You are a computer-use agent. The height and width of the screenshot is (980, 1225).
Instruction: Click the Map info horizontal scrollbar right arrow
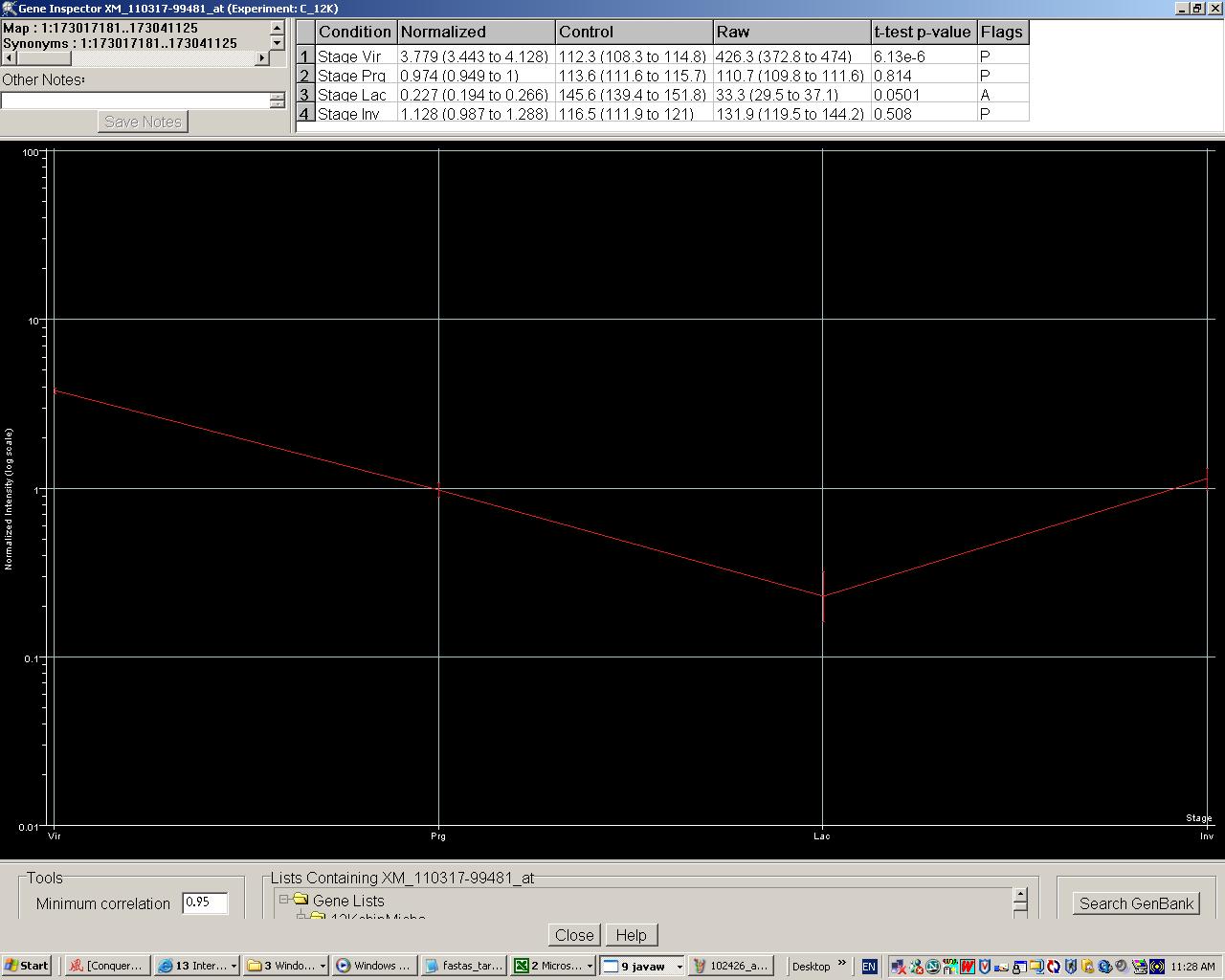pyautogui.click(x=262, y=58)
